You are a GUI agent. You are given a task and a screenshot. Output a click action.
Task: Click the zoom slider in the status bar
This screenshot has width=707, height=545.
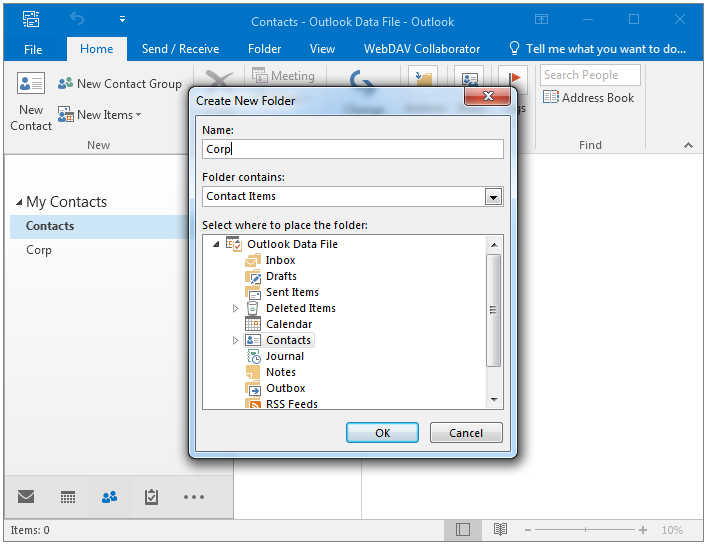[585, 530]
